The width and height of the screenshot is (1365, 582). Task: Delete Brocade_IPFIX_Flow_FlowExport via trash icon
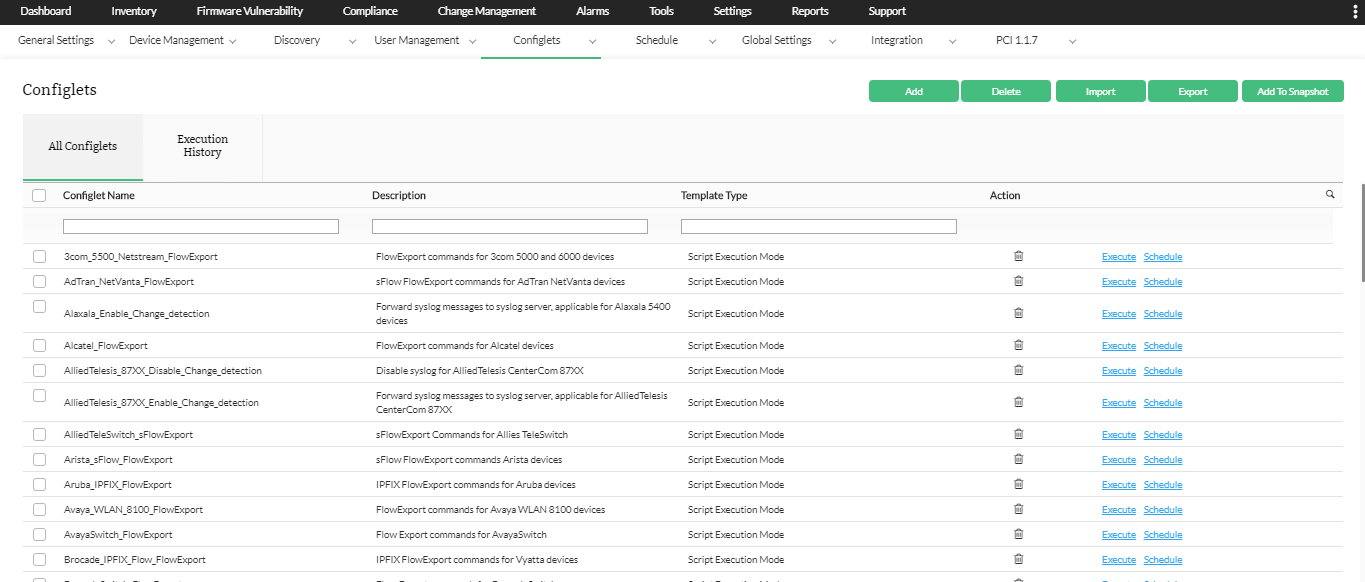pos(1018,559)
